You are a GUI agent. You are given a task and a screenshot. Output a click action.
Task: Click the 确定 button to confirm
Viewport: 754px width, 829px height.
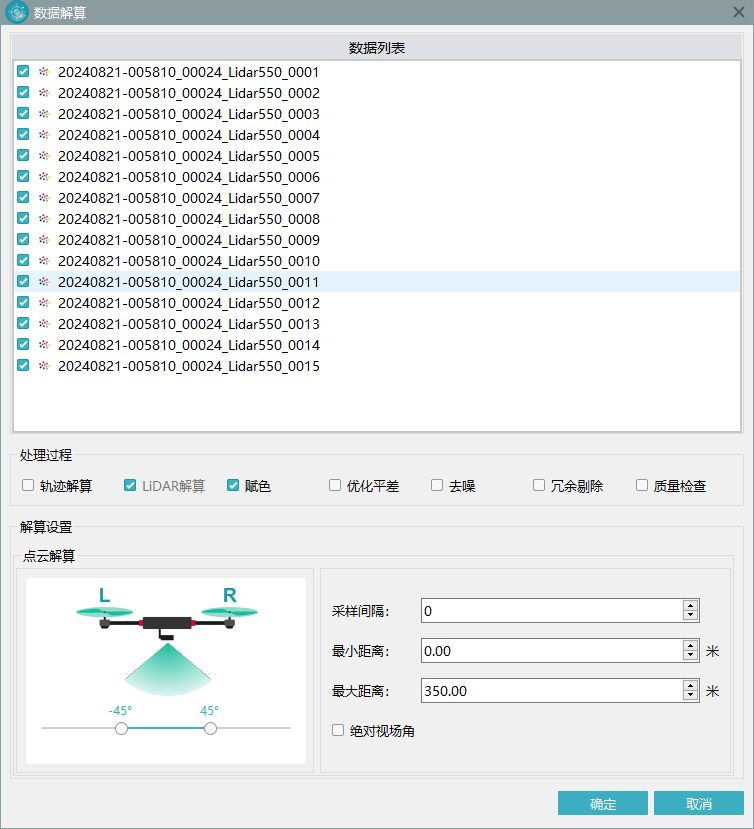click(603, 804)
